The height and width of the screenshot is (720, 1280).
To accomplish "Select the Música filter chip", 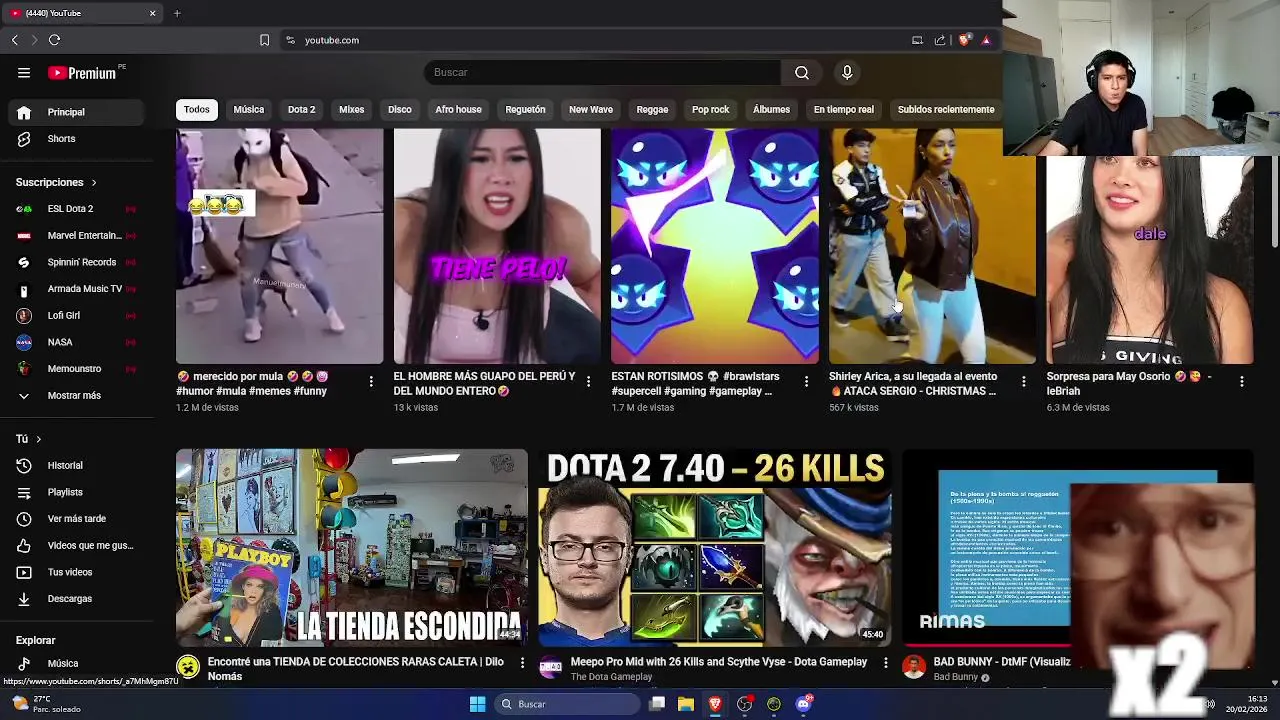I will pyautogui.click(x=249, y=109).
